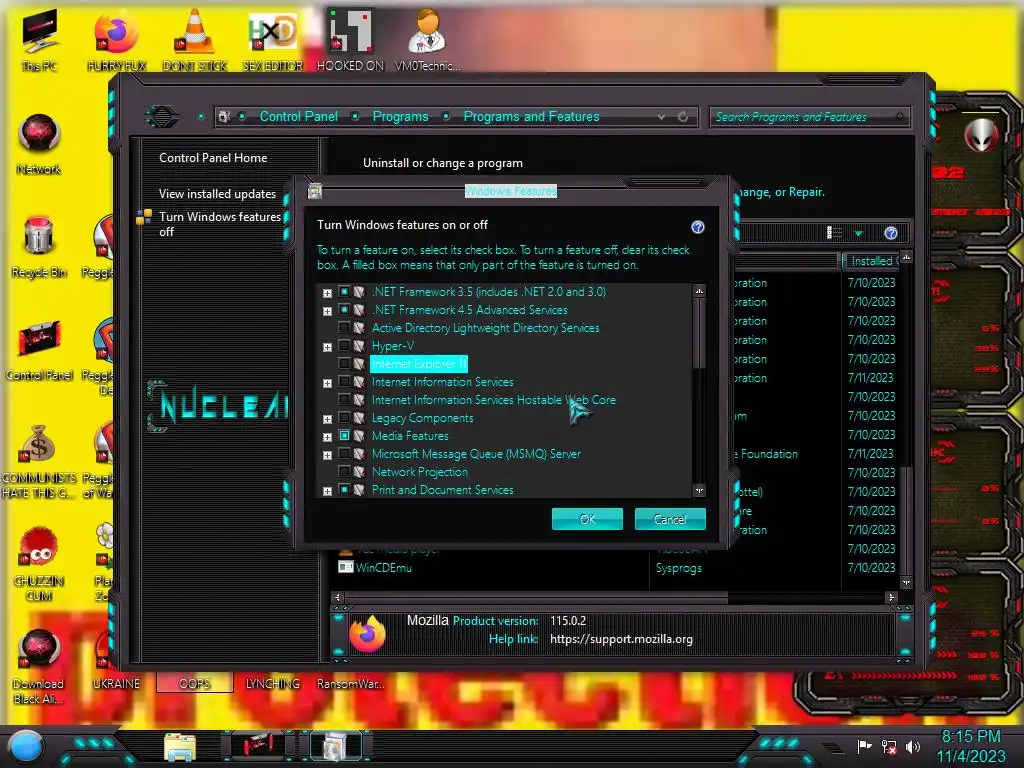Screen dimensions: 1024x768
Task: Click the help icon in Windows Features
Action: tap(698, 227)
